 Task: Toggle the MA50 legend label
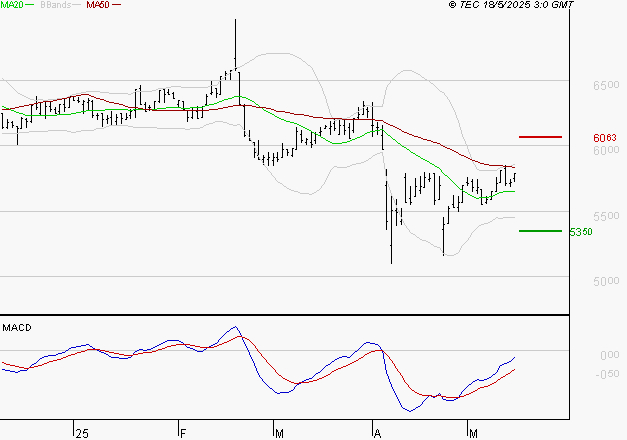click(x=98, y=5)
